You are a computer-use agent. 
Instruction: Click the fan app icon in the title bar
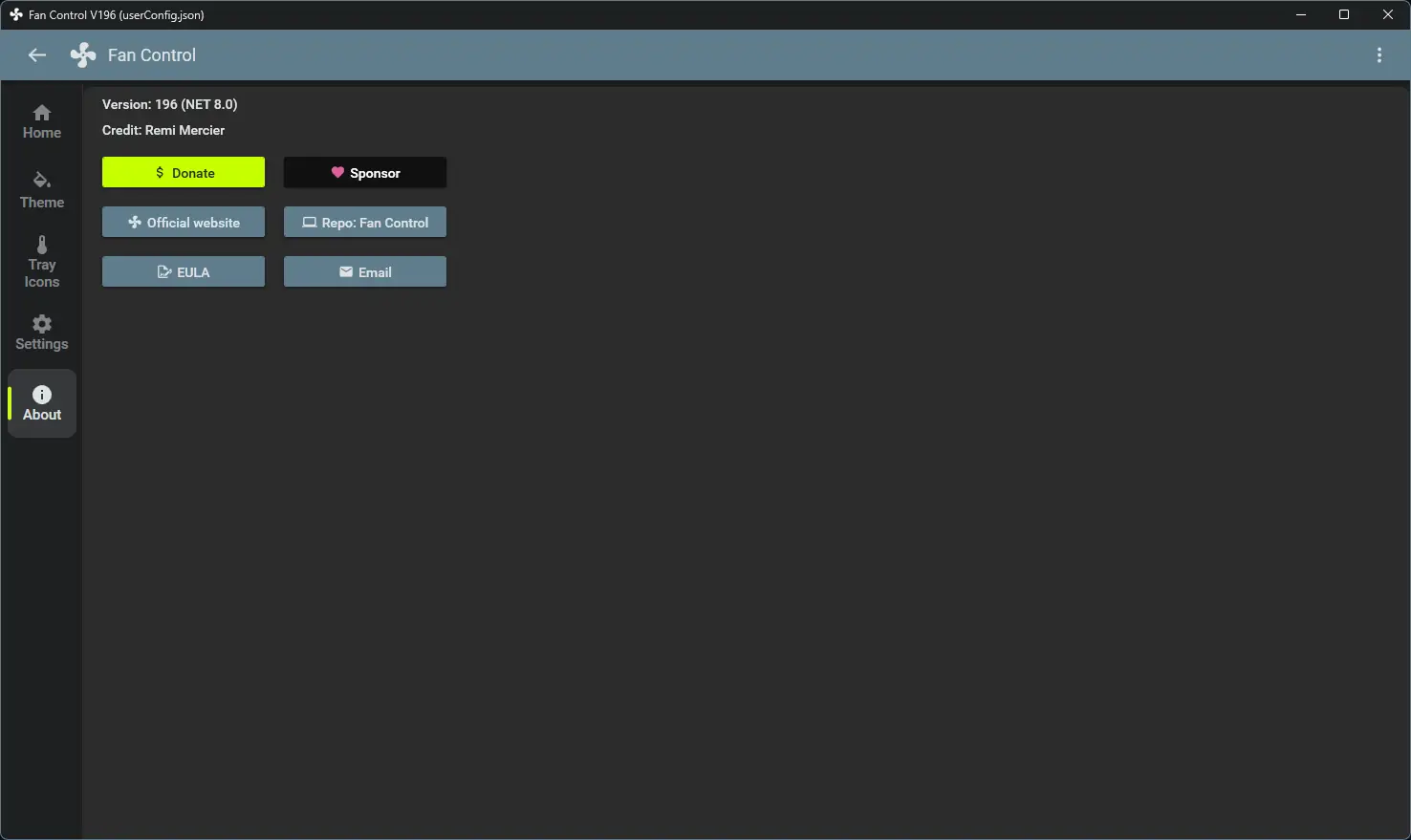16,14
